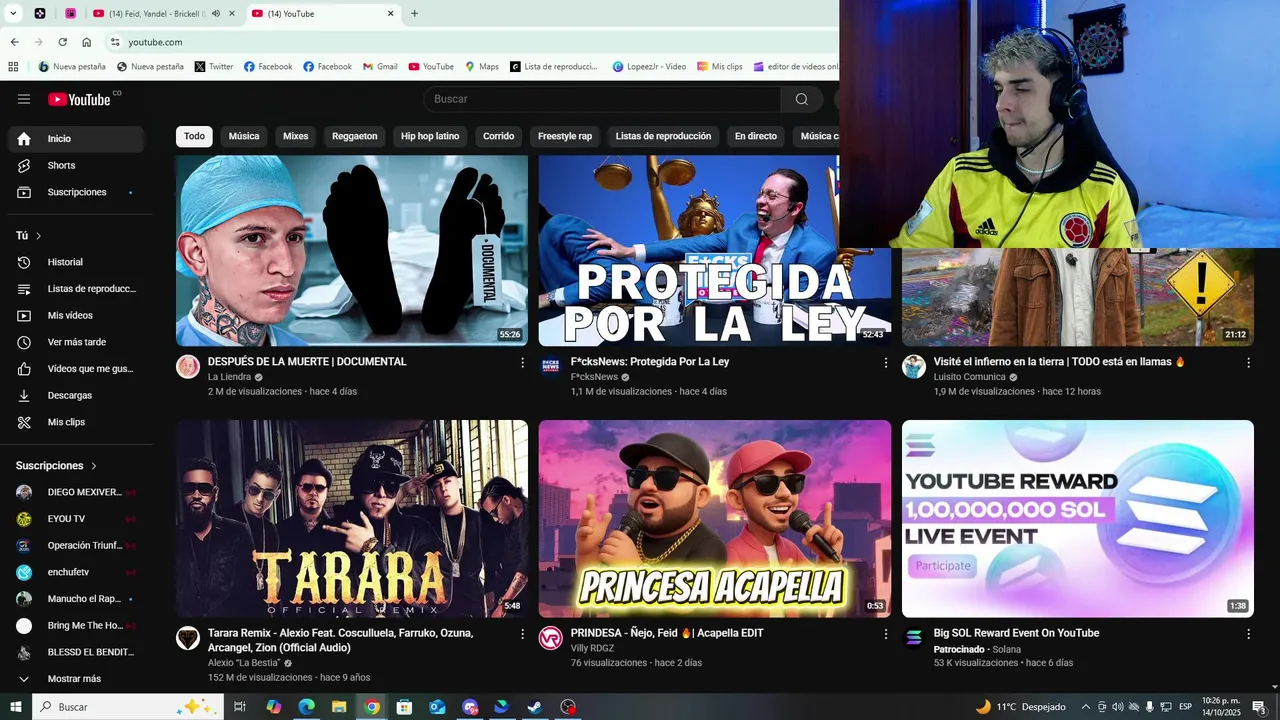The image size is (1280, 720).
Task: Open Descargas in the sidebar
Action: [76, 396]
